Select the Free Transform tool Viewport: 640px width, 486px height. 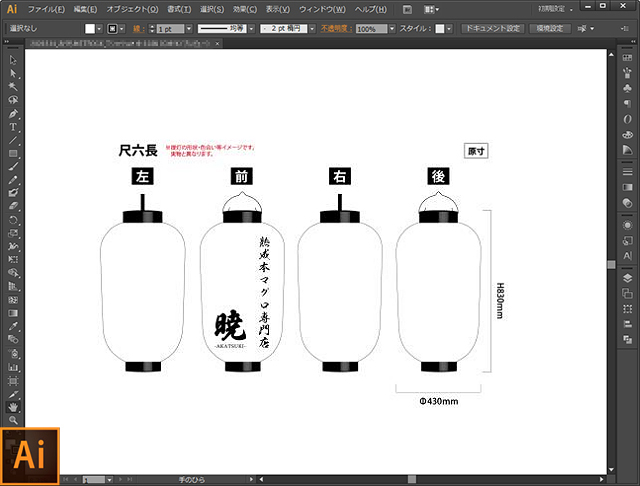point(13,260)
